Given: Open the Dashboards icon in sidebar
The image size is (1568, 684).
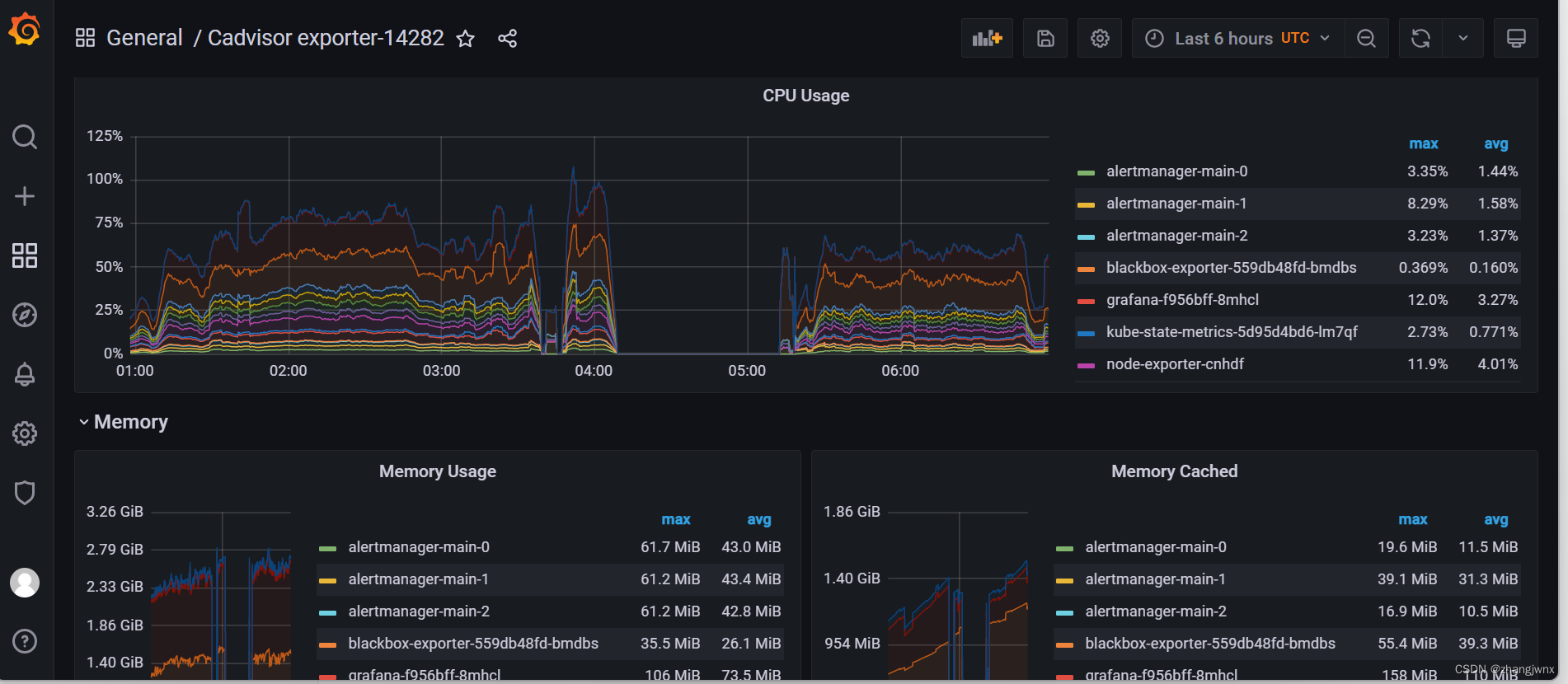Looking at the screenshot, I should point(25,255).
